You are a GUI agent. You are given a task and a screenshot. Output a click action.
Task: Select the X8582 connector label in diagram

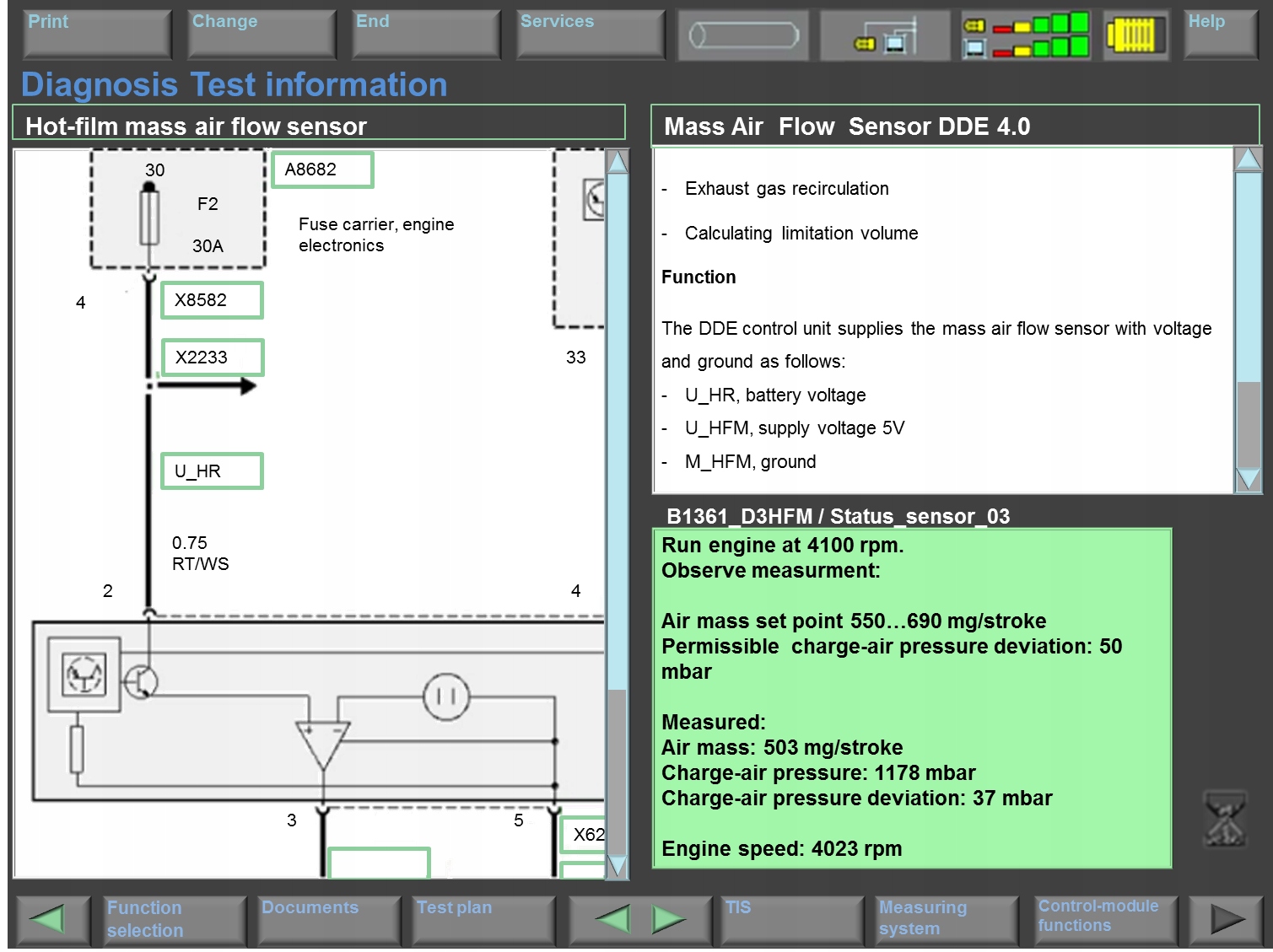tap(212, 300)
